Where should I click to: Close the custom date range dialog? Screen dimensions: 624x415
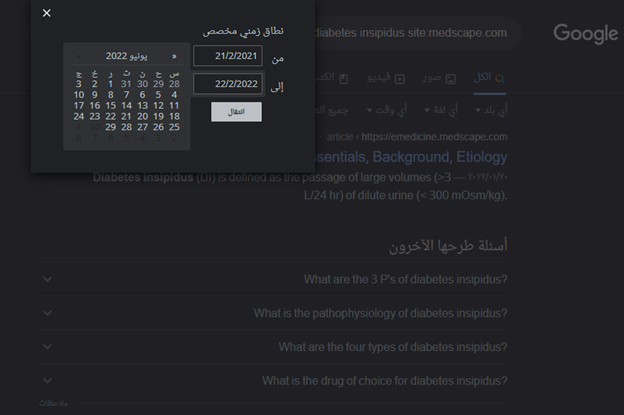(47, 13)
